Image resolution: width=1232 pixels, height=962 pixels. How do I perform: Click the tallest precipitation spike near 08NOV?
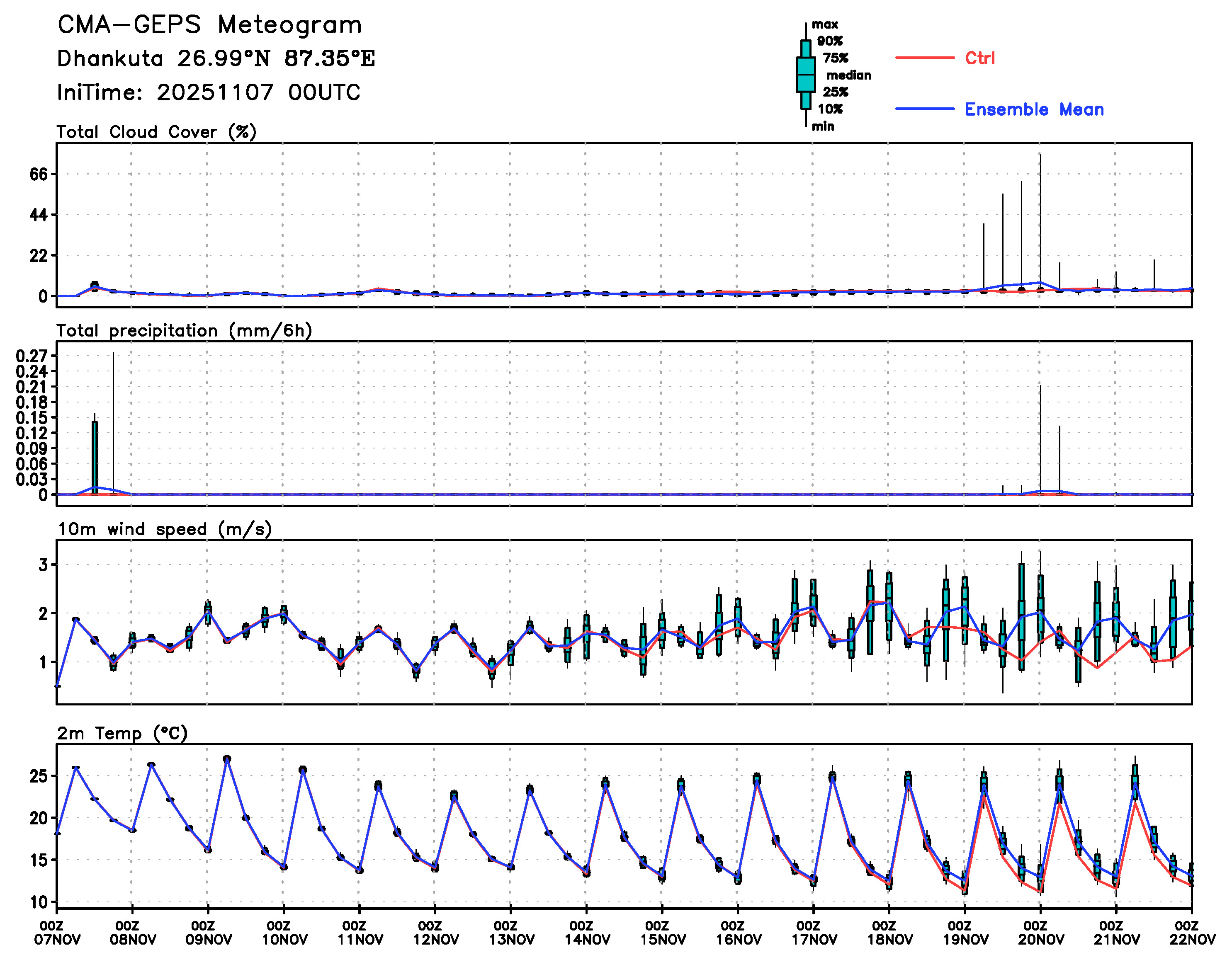click(x=113, y=423)
